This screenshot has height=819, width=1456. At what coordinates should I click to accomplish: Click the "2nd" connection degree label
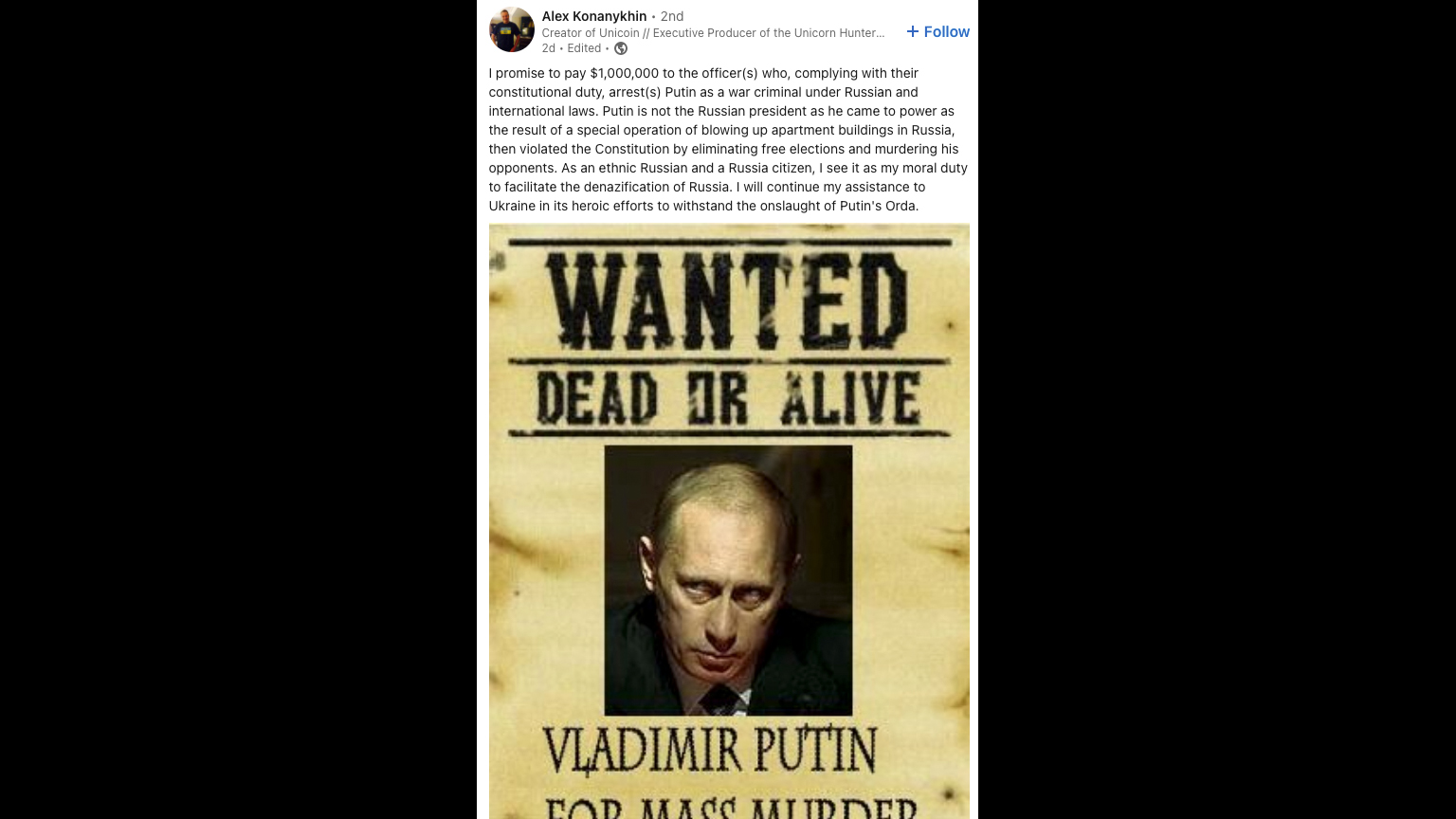(x=672, y=16)
